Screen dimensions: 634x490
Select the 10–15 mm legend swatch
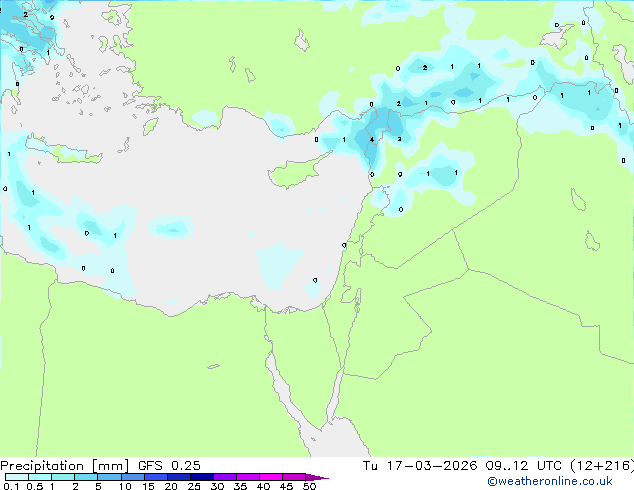pos(132,477)
